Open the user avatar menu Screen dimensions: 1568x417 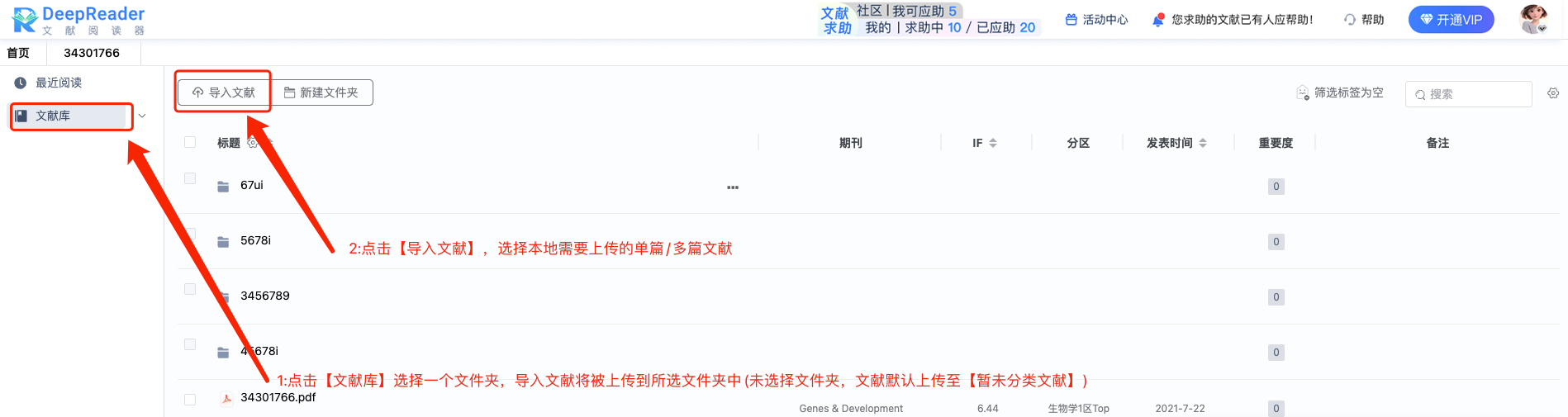point(1534,19)
